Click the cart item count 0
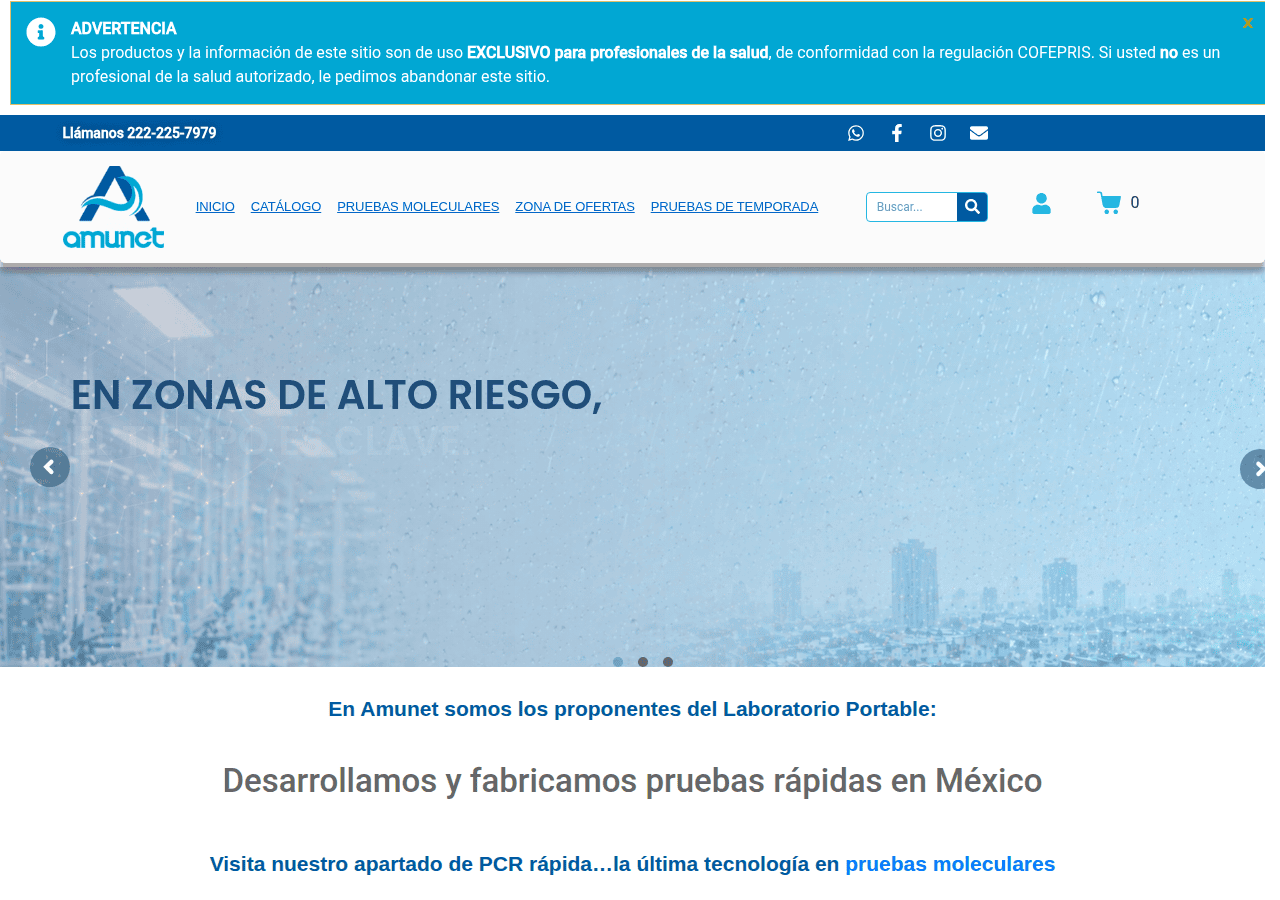 [x=1135, y=203]
